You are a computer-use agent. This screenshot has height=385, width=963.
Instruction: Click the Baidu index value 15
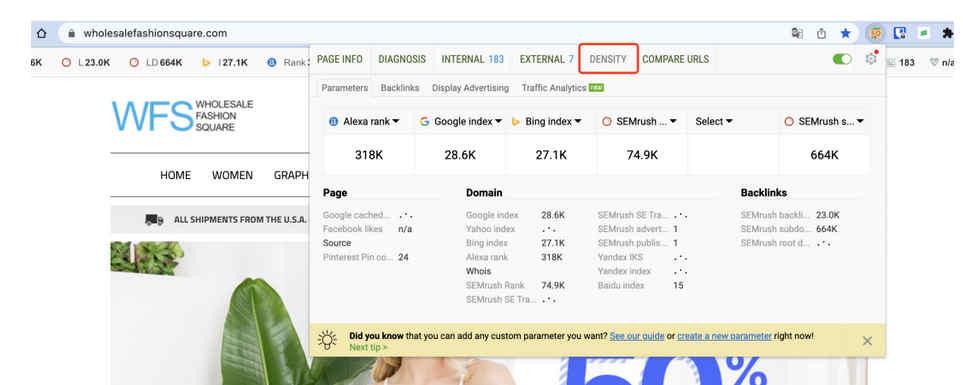[678, 286]
